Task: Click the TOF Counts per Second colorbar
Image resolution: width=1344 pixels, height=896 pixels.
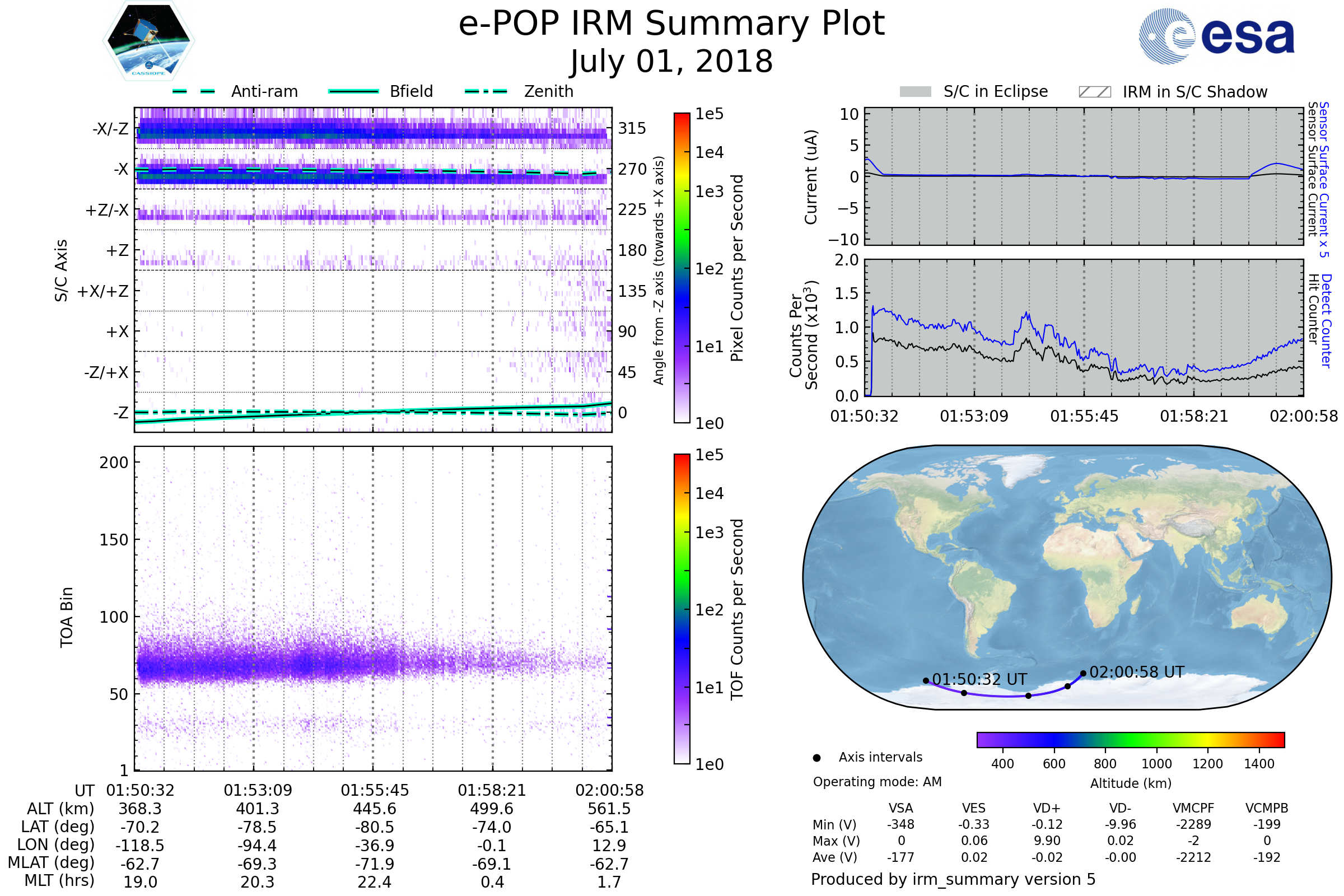Action: [682, 609]
